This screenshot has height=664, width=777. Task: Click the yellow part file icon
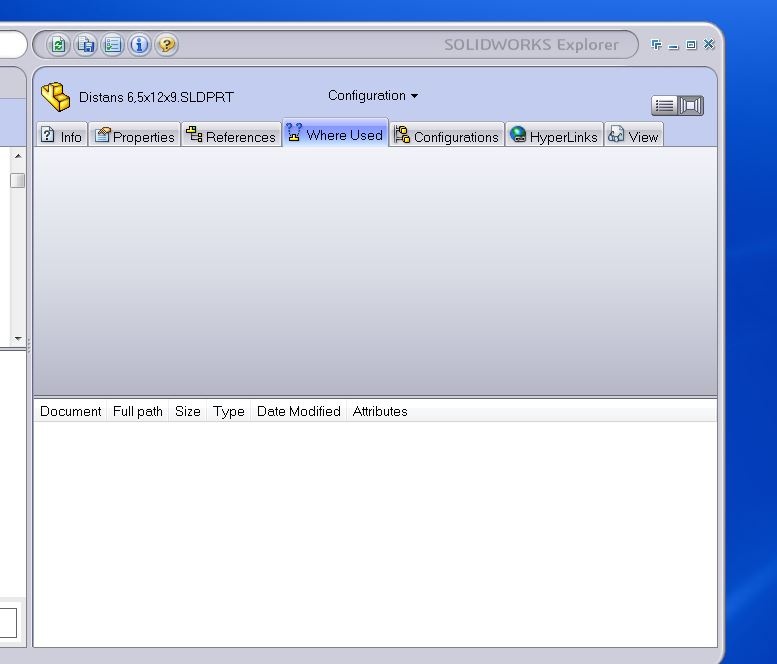pyautogui.click(x=56, y=96)
